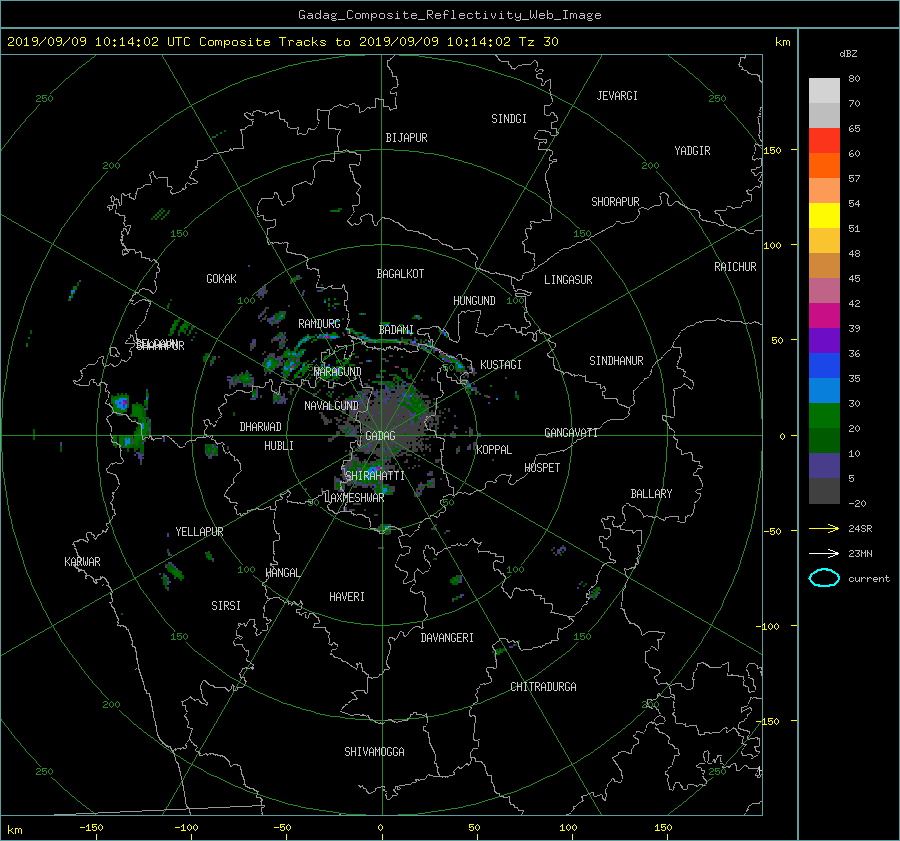Click the HUBLI city label

pos(278,445)
